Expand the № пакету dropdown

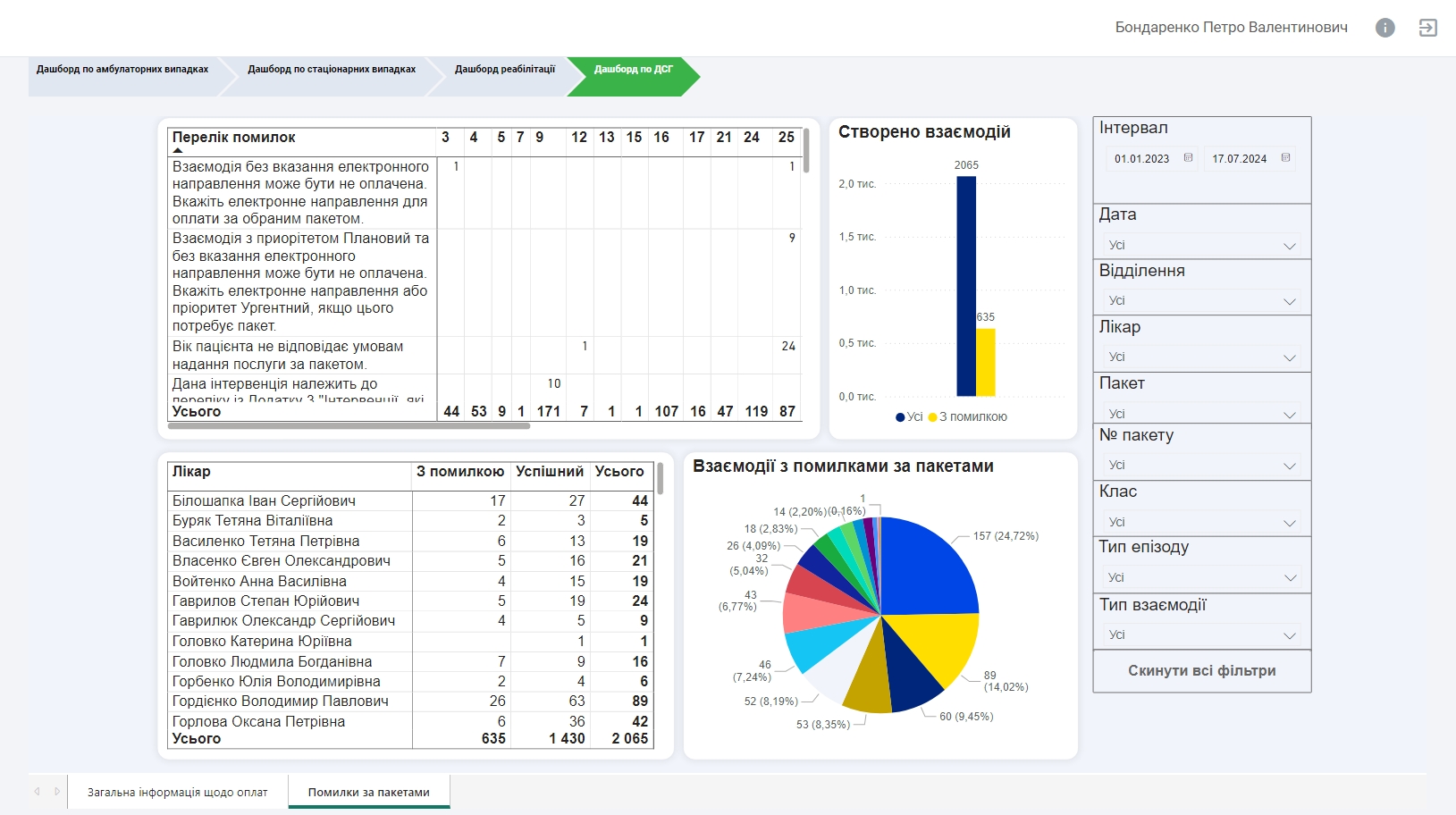tap(1201, 466)
